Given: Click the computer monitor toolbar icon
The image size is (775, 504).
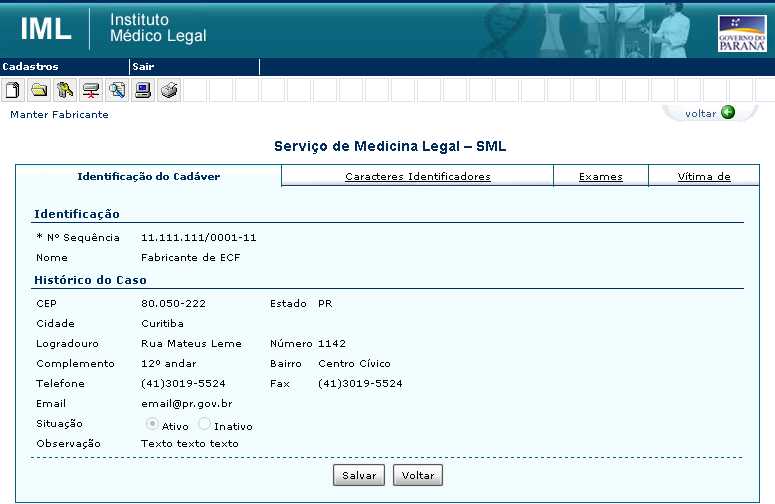Looking at the screenshot, I should pyautogui.click(x=143, y=91).
